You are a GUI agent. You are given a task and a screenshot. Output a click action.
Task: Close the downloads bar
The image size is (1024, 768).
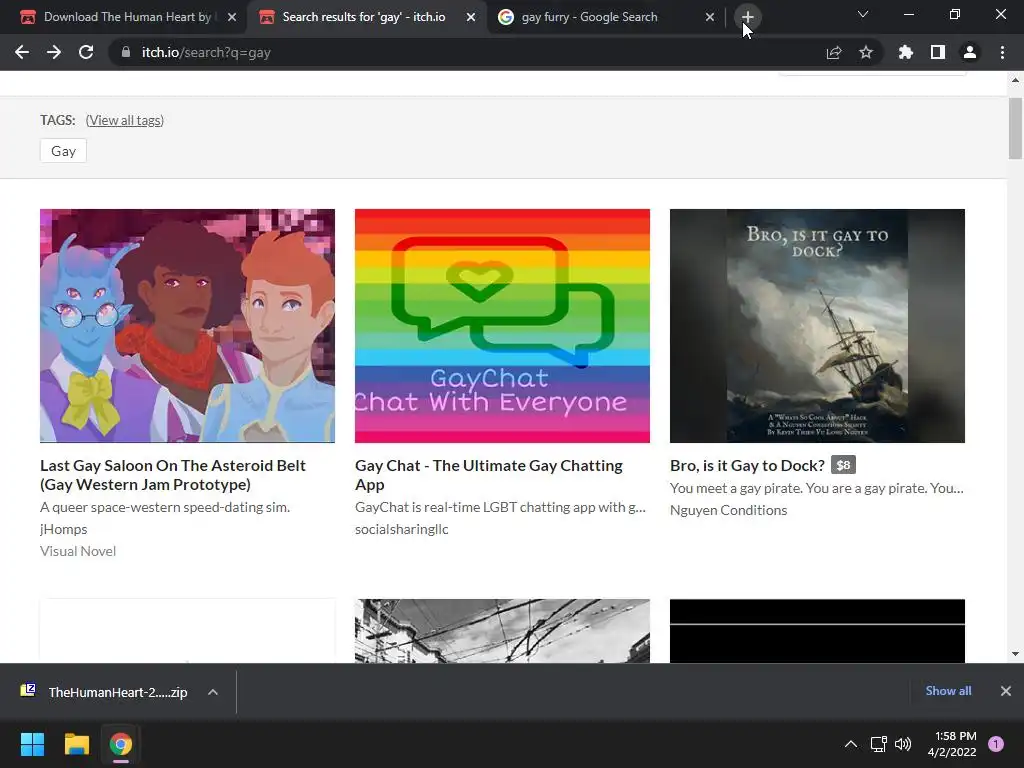[x=1006, y=691]
